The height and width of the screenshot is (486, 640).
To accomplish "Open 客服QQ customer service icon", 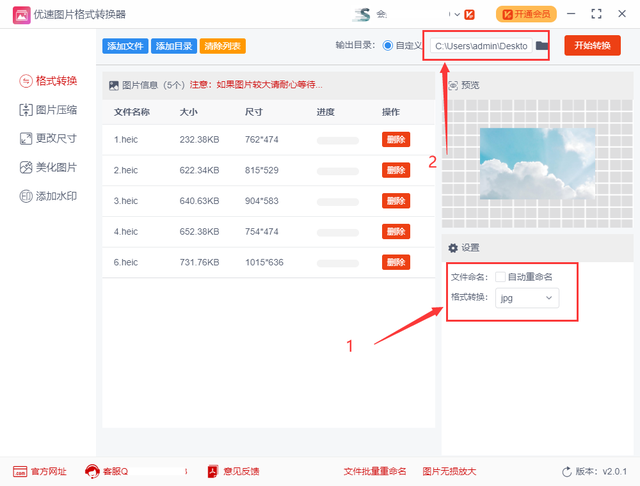I will point(92,471).
